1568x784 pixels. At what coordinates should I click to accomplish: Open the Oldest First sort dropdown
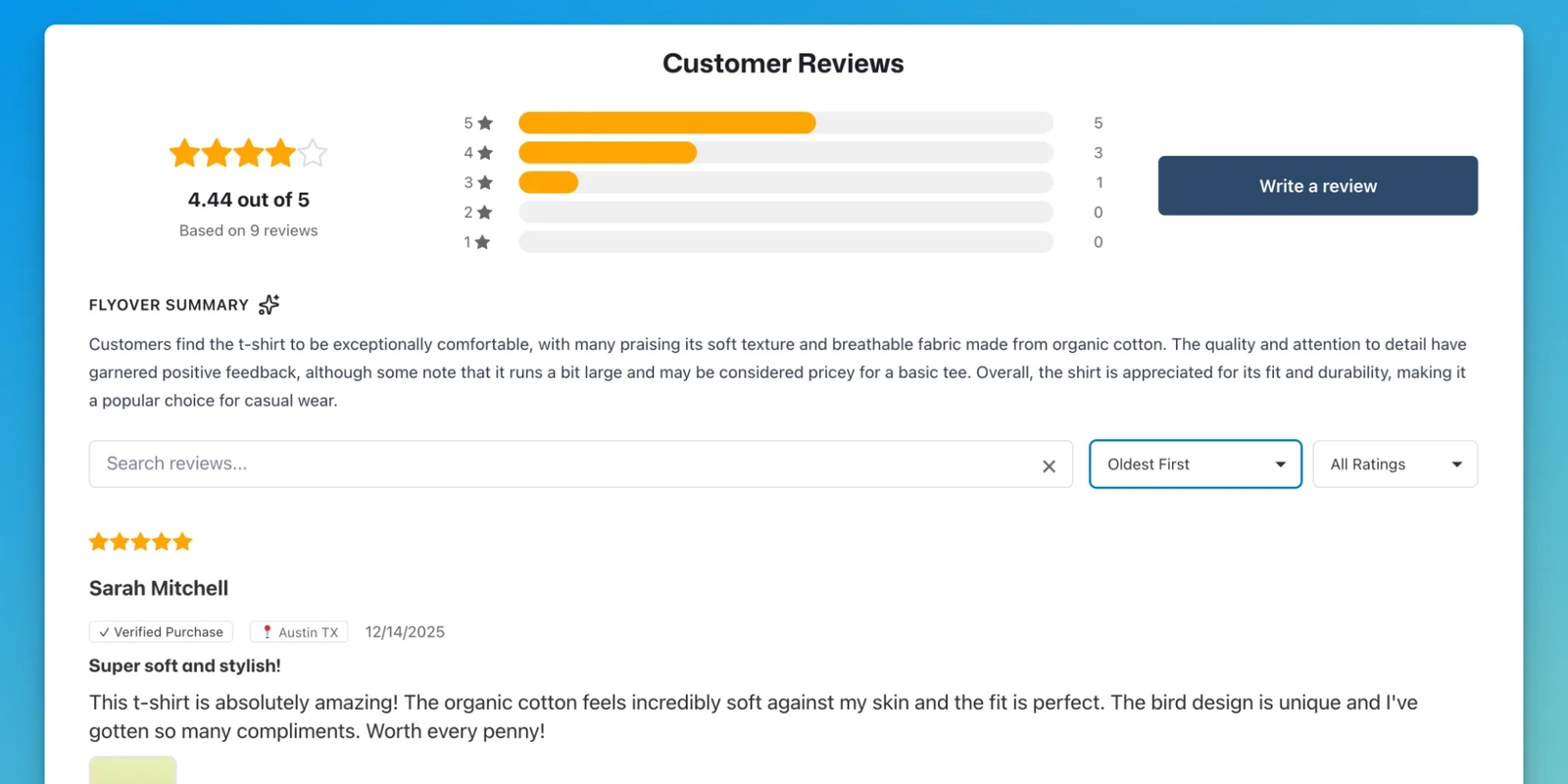click(1195, 464)
